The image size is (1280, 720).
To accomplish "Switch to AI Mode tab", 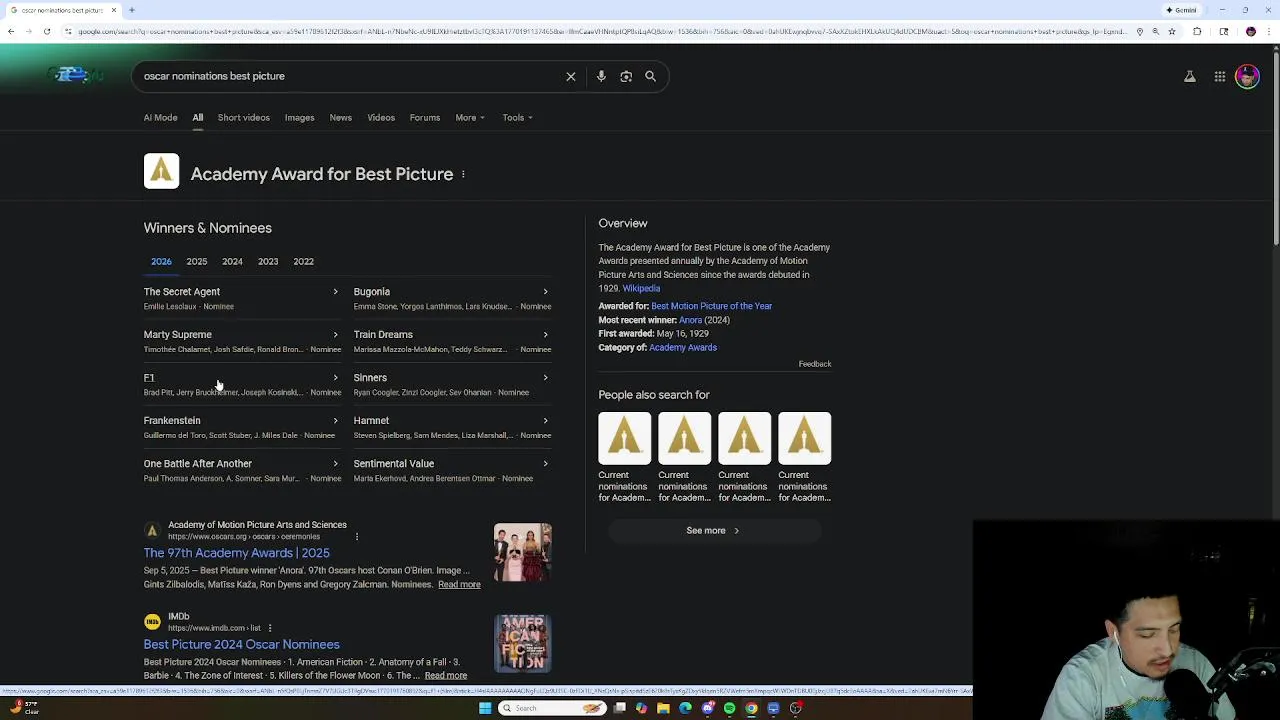I will tap(160, 118).
